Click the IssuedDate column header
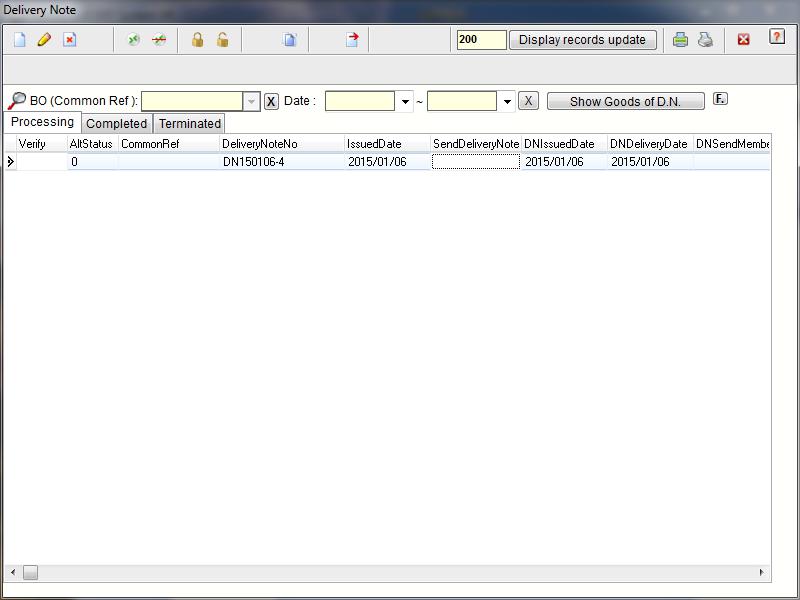The width and height of the screenshot is (800, 600). (x=388, y=144)
